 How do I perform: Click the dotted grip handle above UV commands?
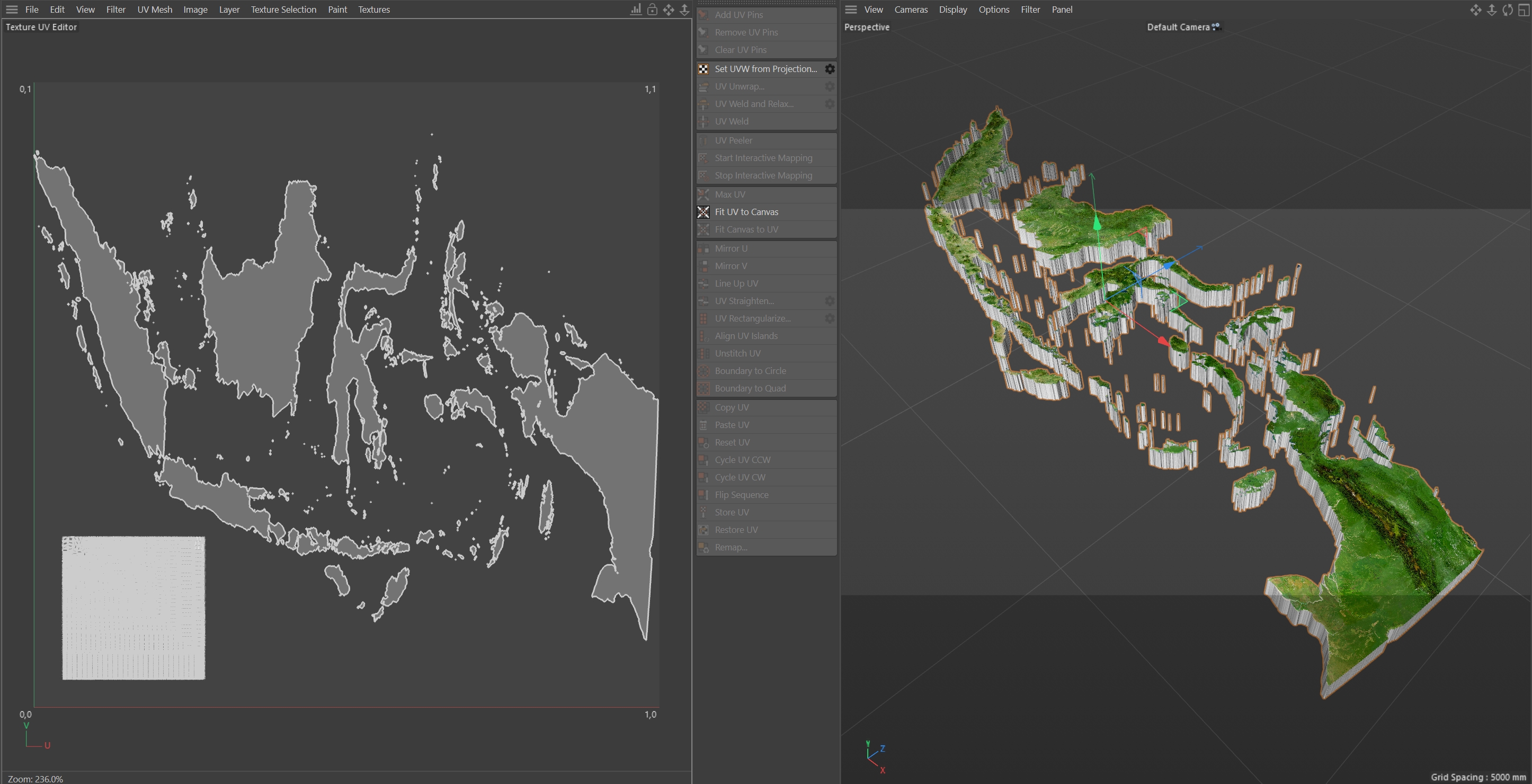coord(766,3)
